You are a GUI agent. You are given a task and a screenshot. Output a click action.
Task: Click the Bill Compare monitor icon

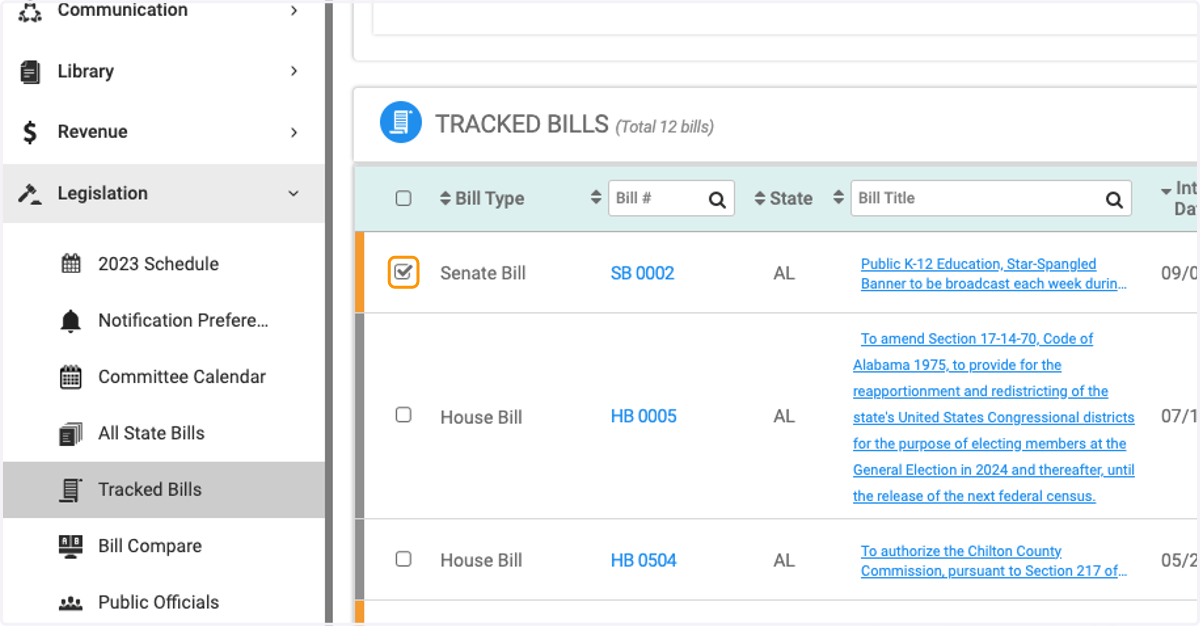71,546
